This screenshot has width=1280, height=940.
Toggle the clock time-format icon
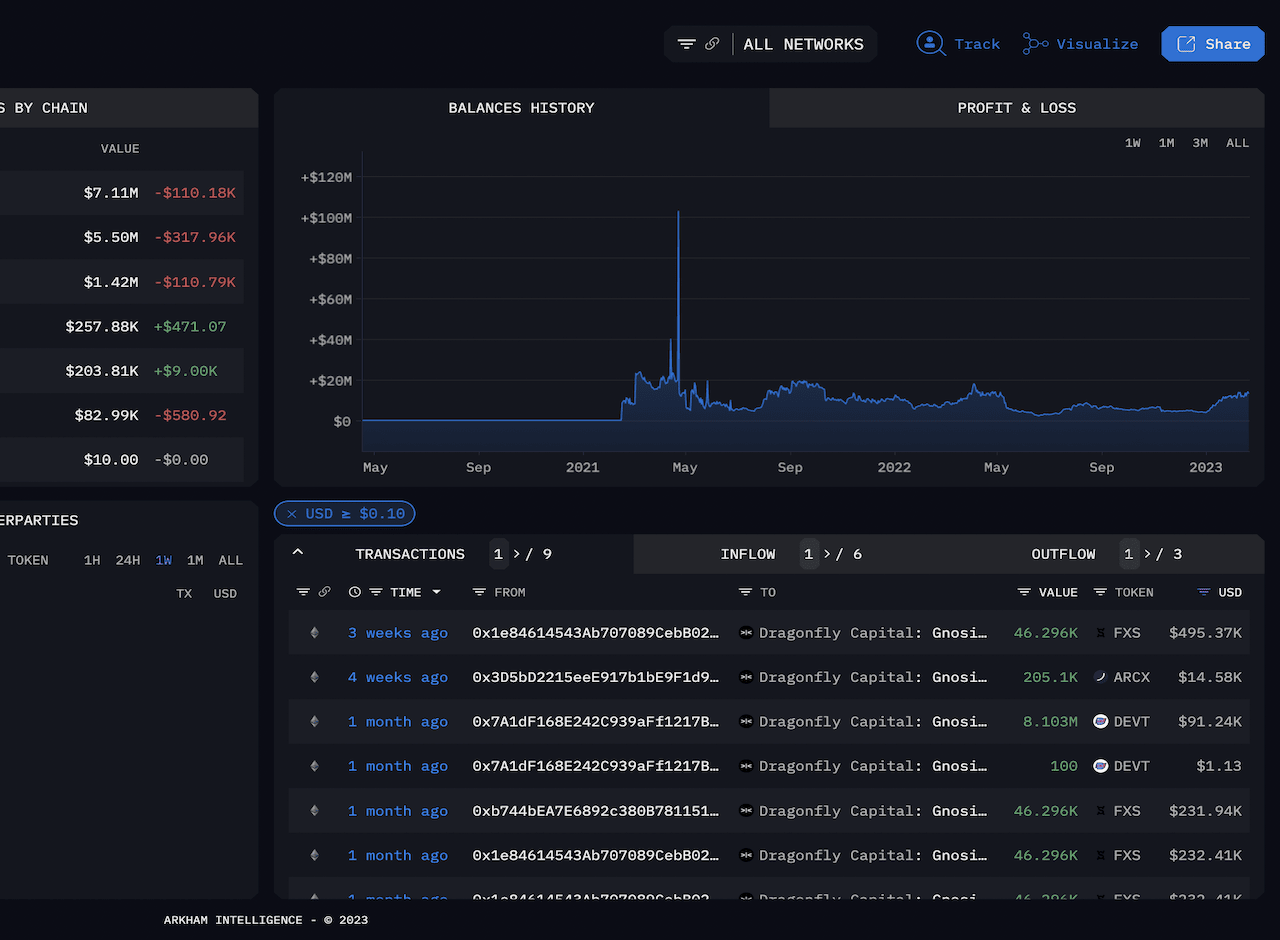355,592
